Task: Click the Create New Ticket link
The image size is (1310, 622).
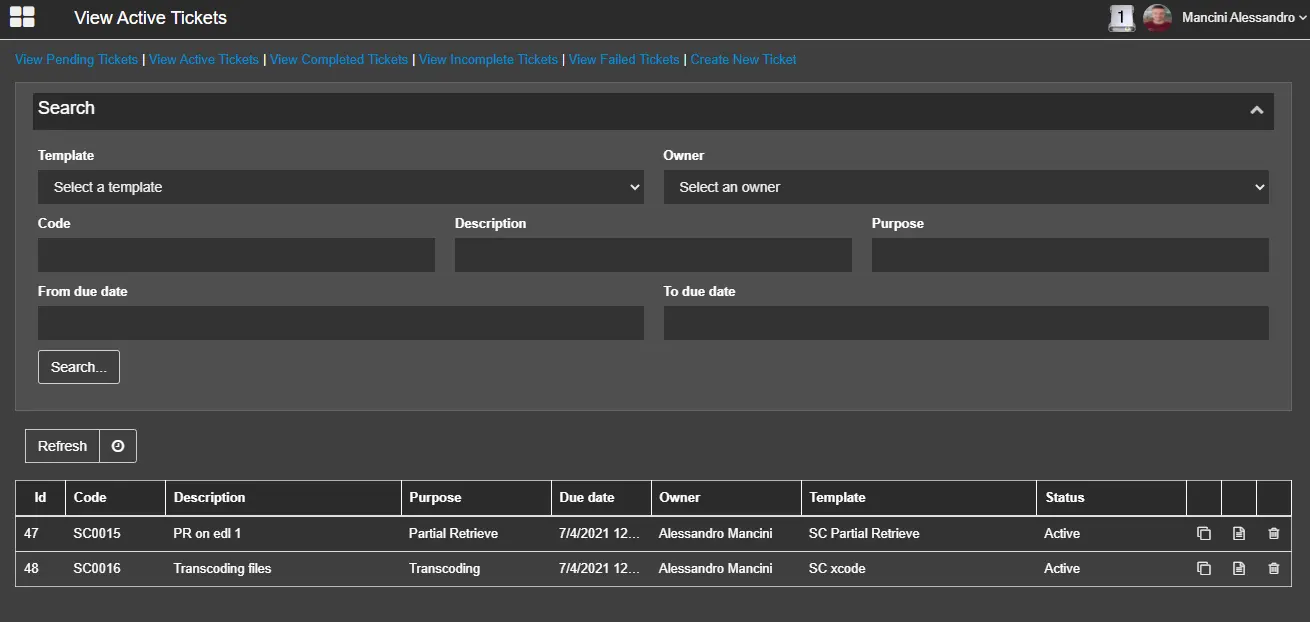Action: point(743,60)
